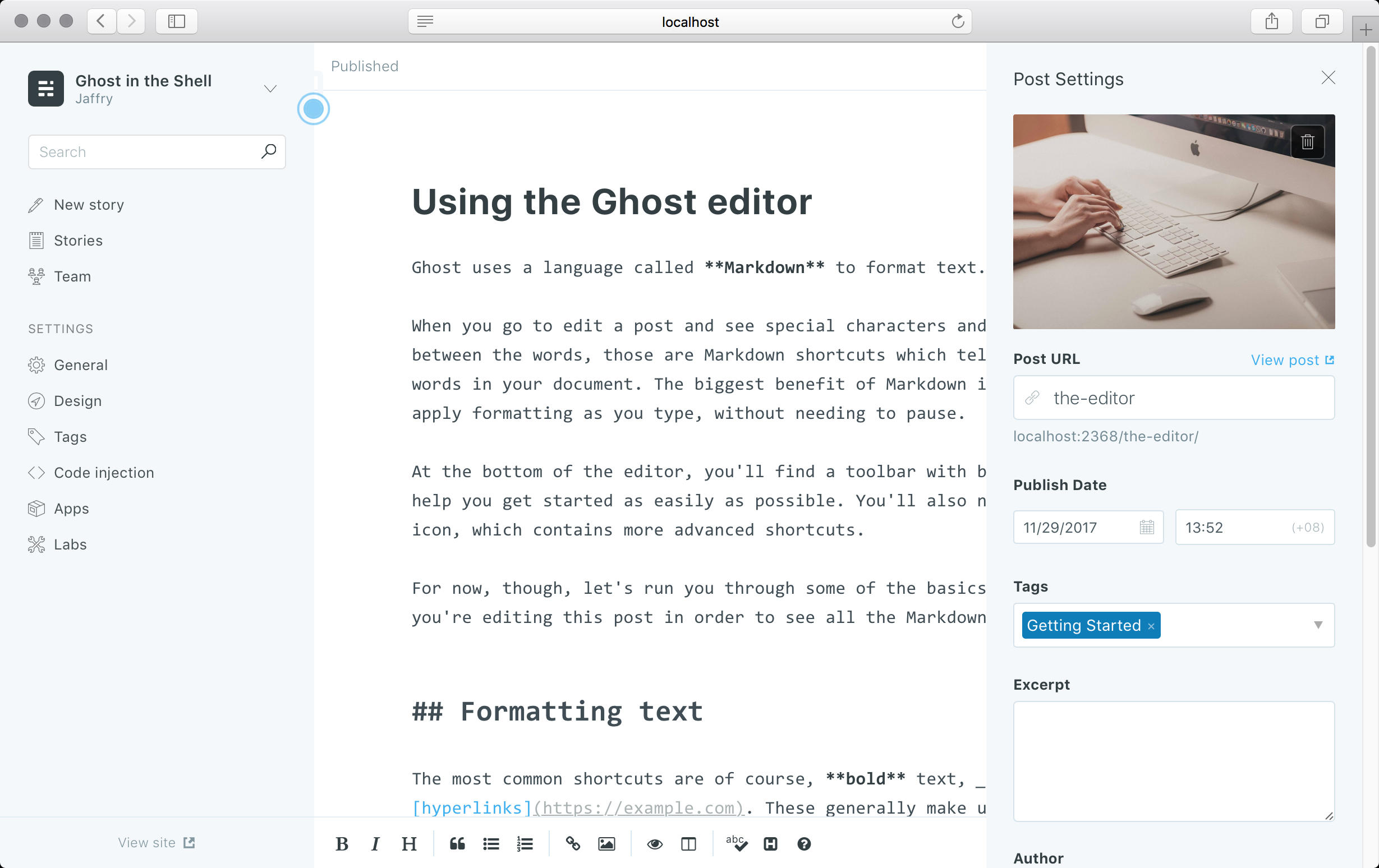Click the Post URL input field
This screenshot has width=1379, height=868.
click(x=1174, y=397)
